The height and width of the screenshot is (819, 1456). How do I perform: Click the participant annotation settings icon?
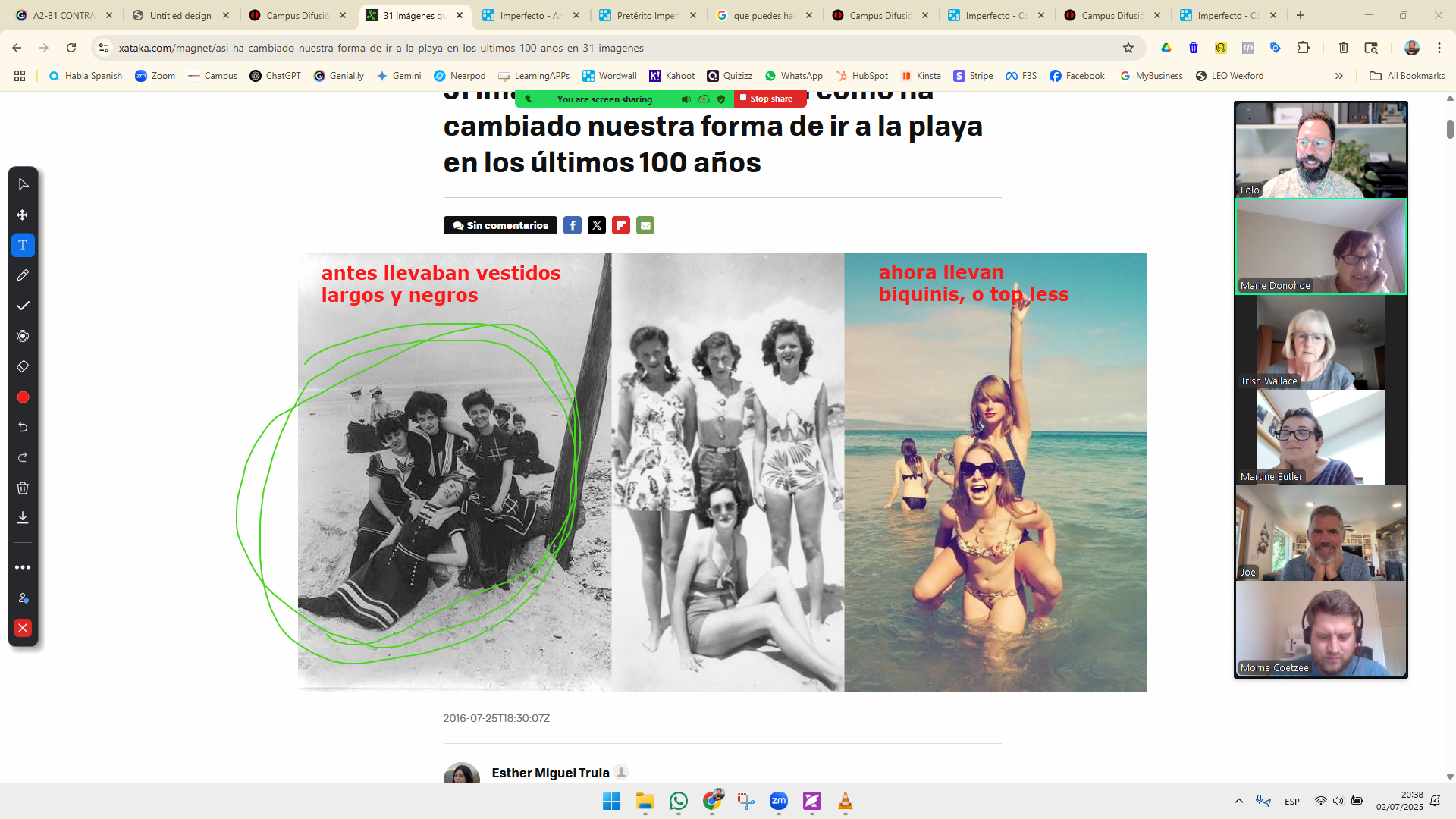click(x=23, y=598)
